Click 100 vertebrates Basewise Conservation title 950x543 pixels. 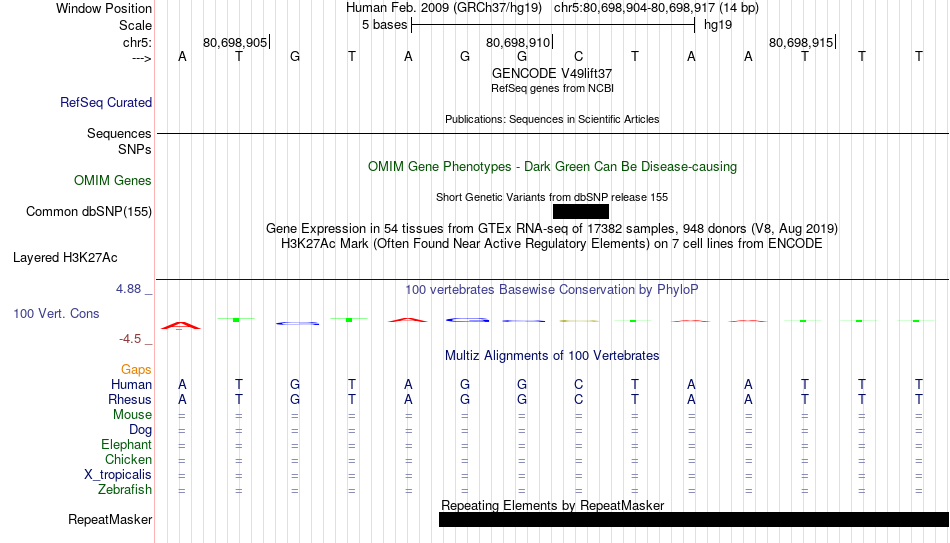[552, 290]
